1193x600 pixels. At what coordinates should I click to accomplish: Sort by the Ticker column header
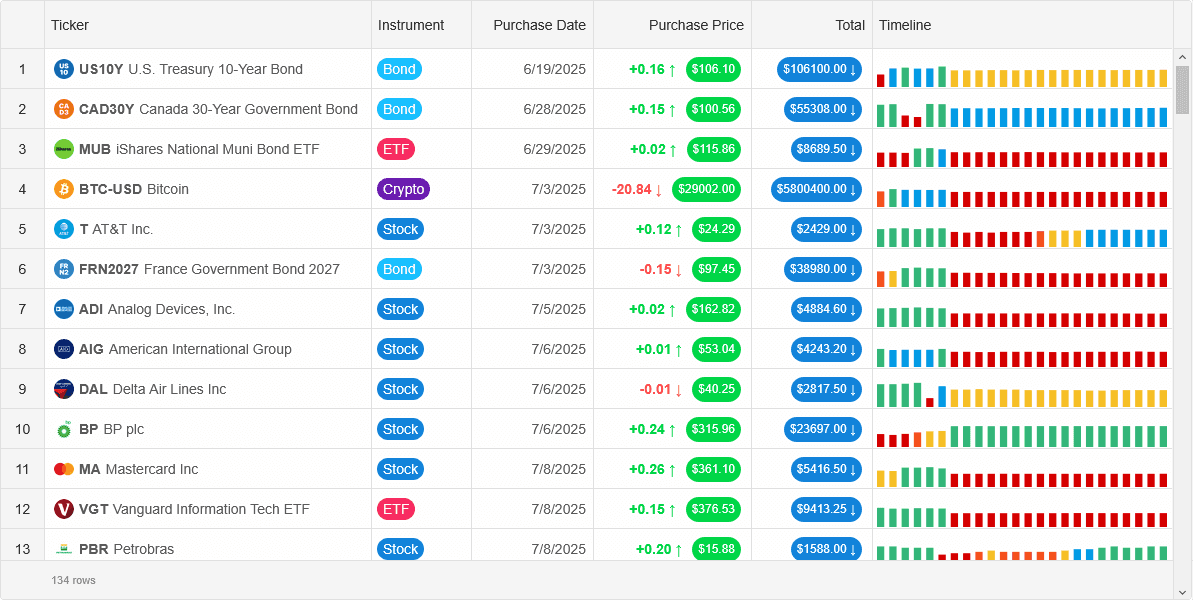(x=208, y=25)
